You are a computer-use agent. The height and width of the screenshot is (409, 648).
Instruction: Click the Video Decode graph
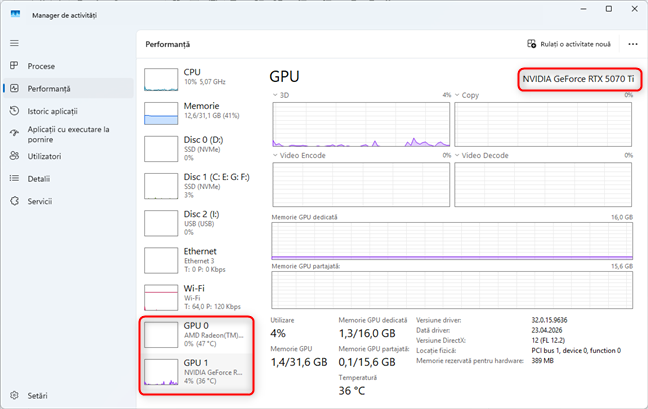[543, 184]
